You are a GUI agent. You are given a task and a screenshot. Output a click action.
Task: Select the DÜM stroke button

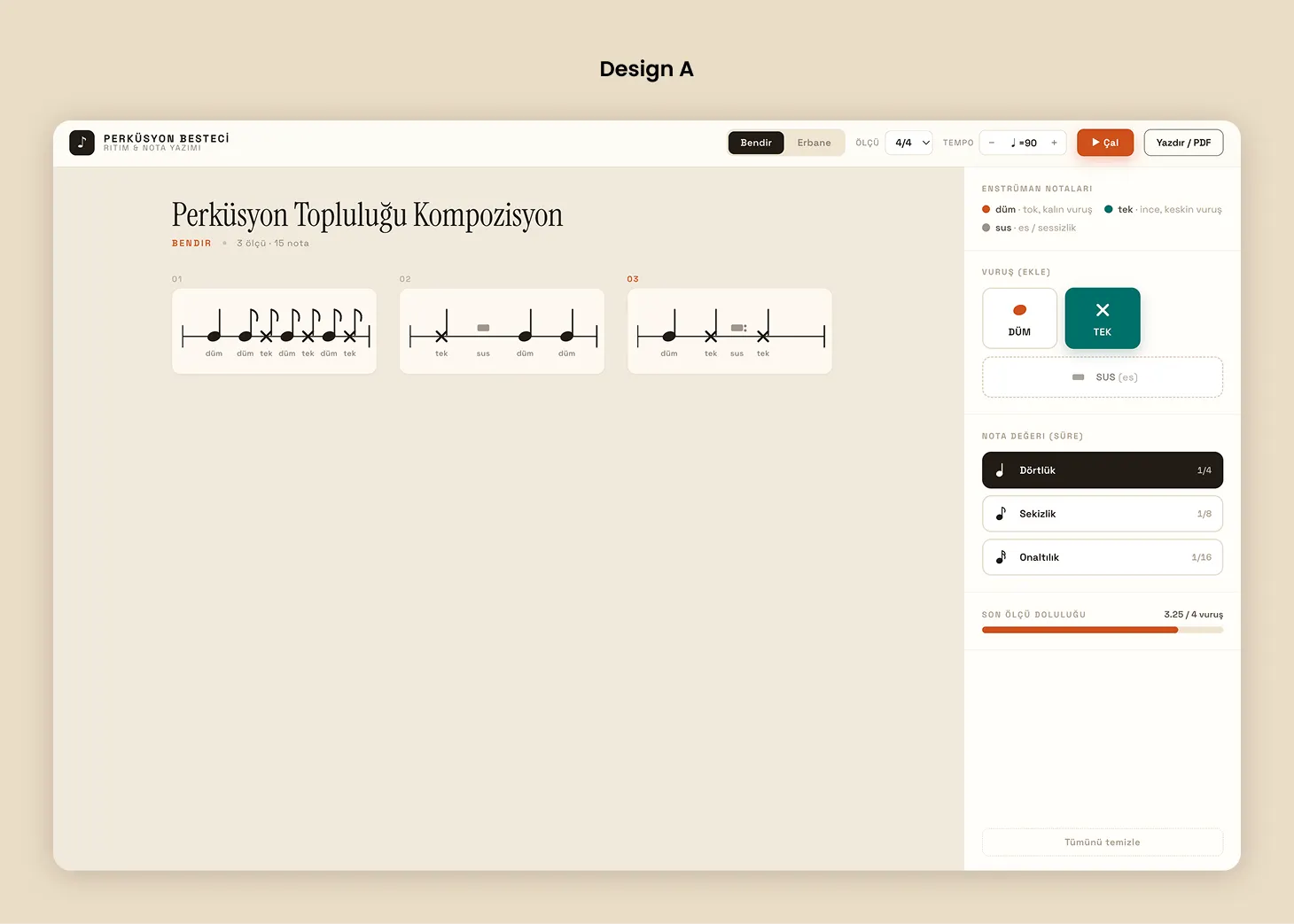(x=1019, y=318)
